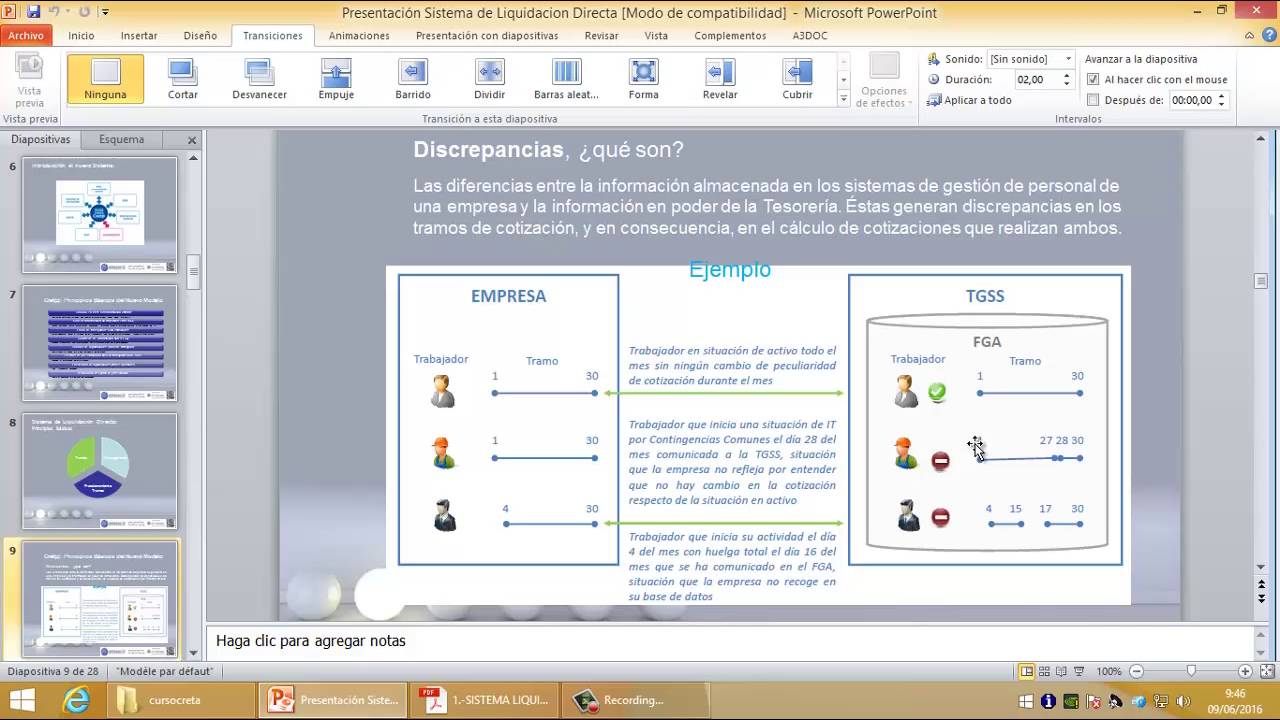
Task: Apply the Dividir transition
Action: click(x=490, y=79)
